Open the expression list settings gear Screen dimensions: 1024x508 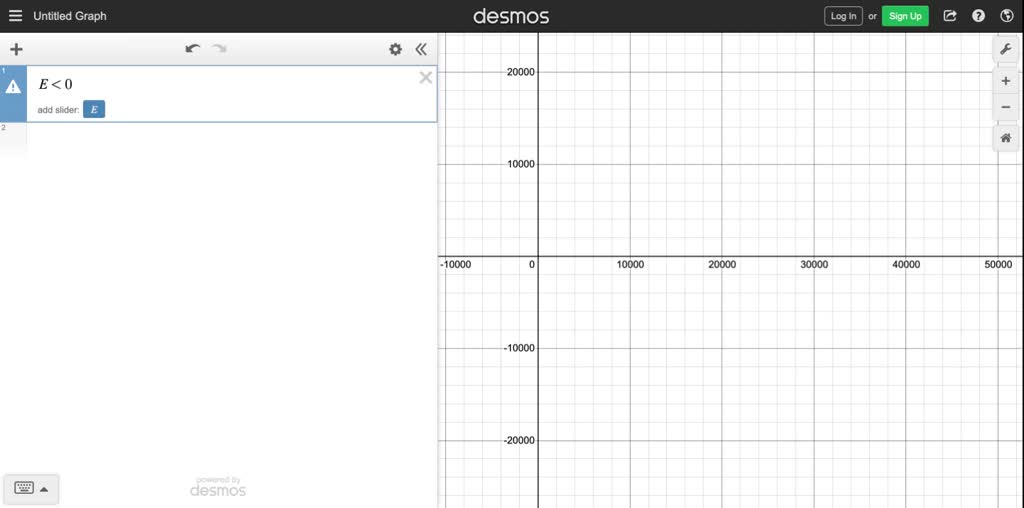click(x=395, y=49)
